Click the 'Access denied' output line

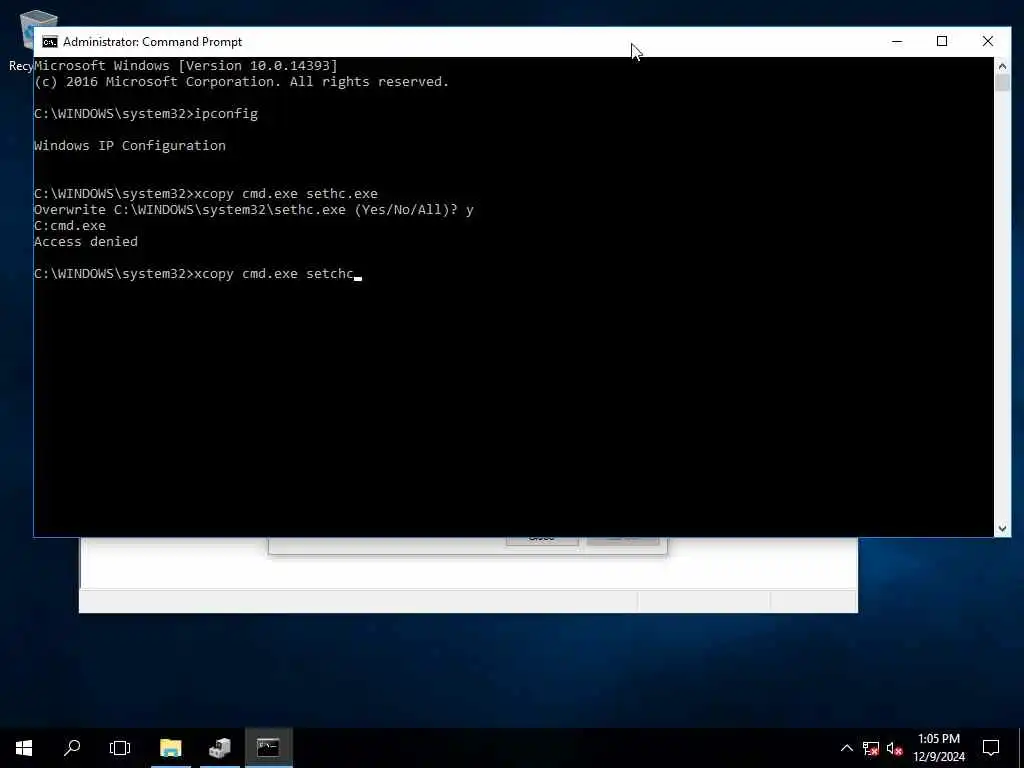tap(86, 242)
